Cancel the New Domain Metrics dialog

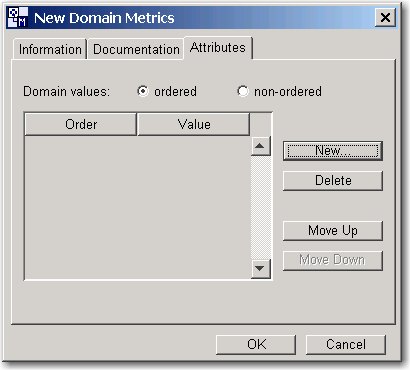(346, 345)
